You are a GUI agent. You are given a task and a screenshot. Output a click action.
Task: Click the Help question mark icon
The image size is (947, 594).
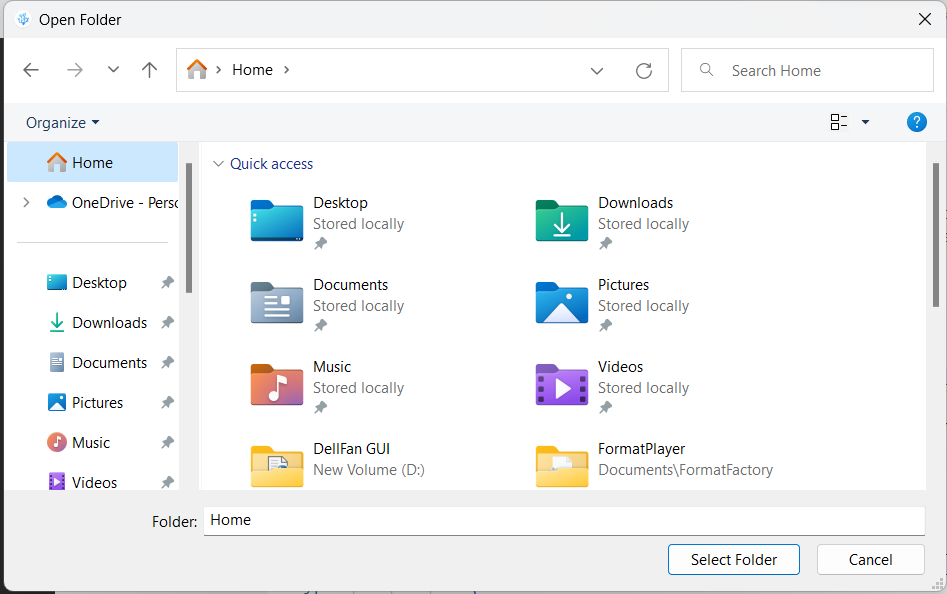point(917,122)
